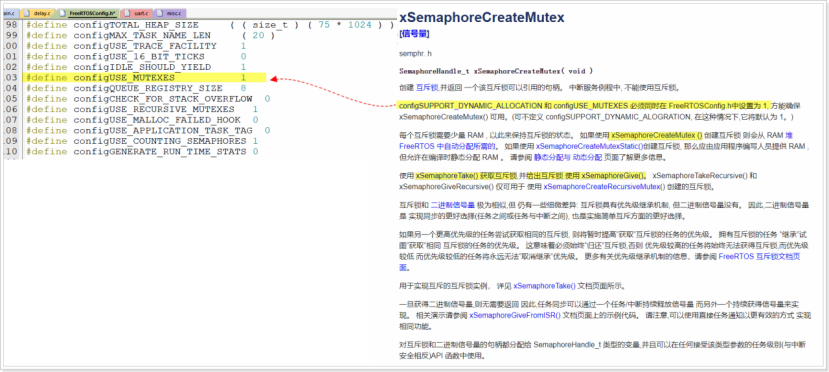This screenshot has height=372, width=829.
Task: Click the file icon on delay.c tab
Action: (x=27, y=12)
